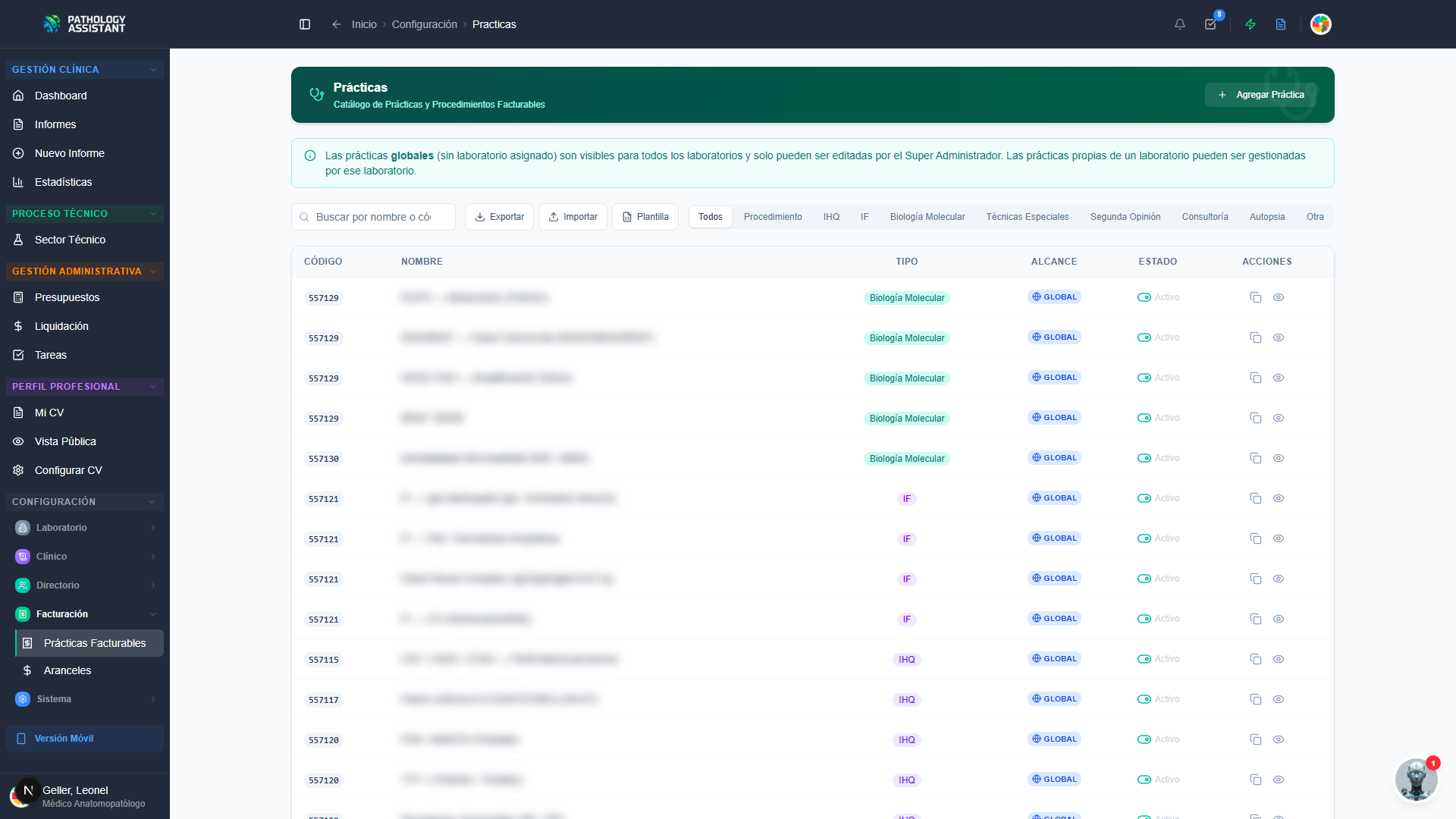The image size is (1456, 819).
Task: View details eye icon for 557117 row
Action: coord(1279,699)
